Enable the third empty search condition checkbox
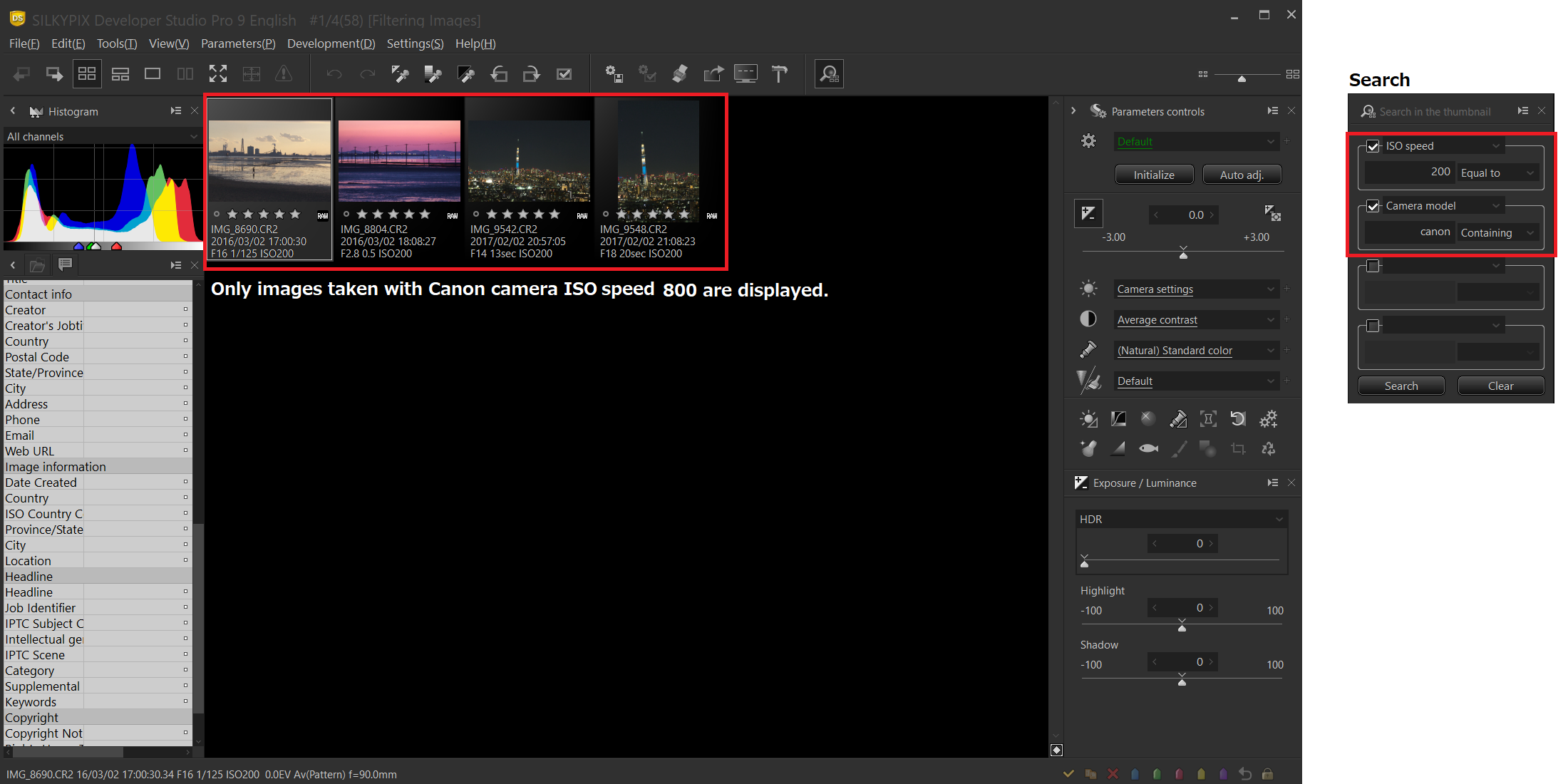The image size is (1568, 784). (1373, 266)
